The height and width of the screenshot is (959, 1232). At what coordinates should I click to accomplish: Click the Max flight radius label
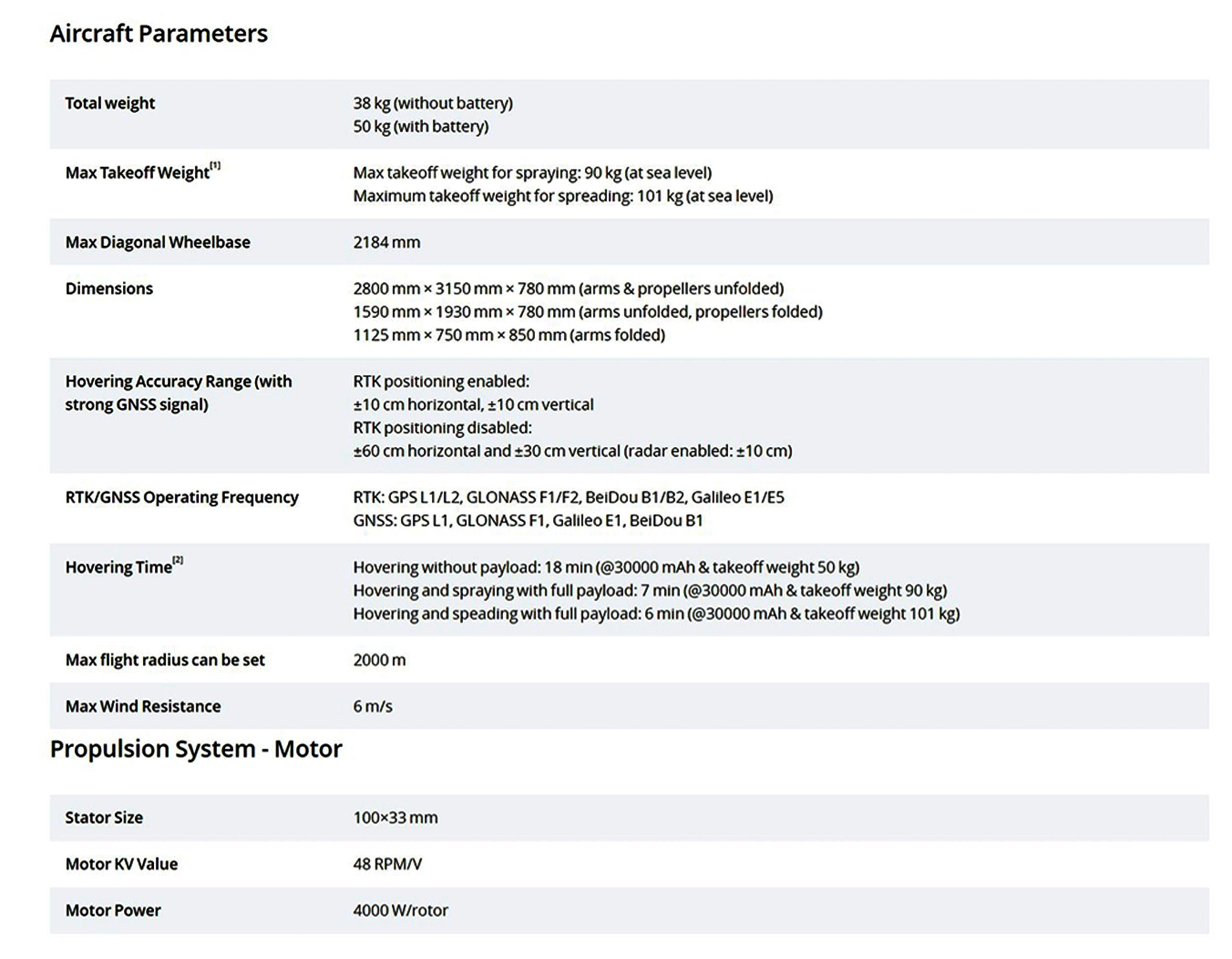coord(165,660)
